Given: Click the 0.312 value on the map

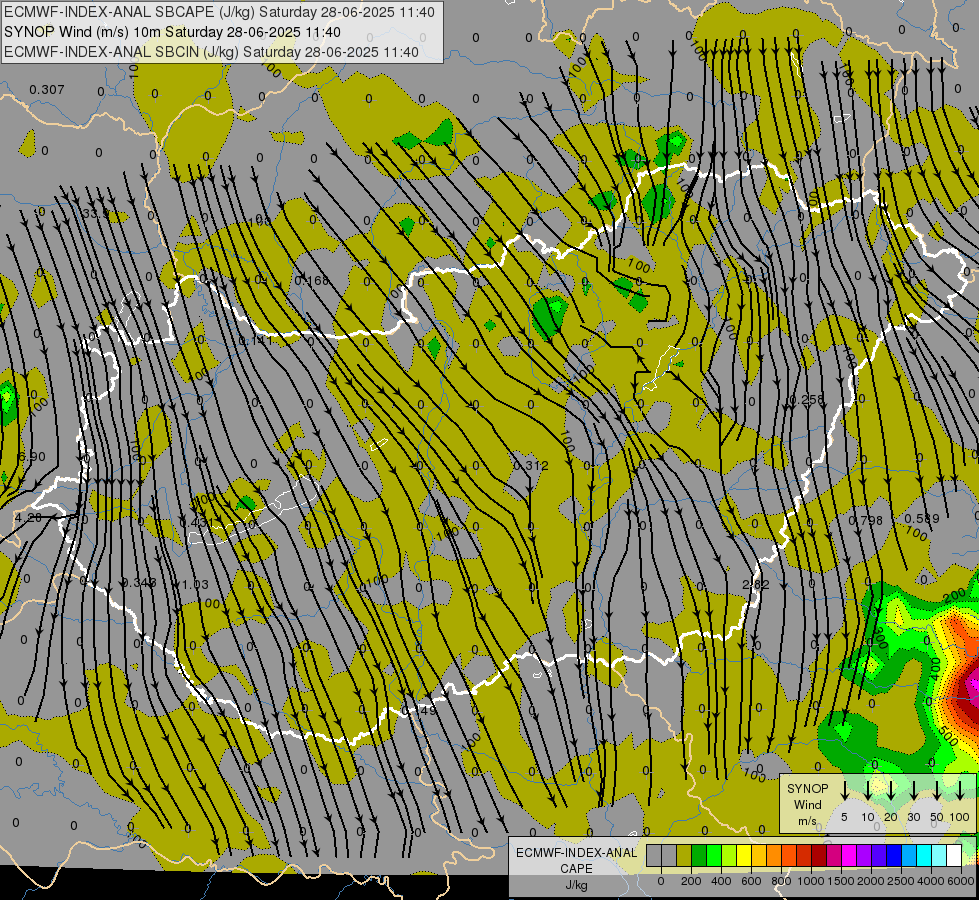Looking at the screenshot, I should [x=531, y=465].
